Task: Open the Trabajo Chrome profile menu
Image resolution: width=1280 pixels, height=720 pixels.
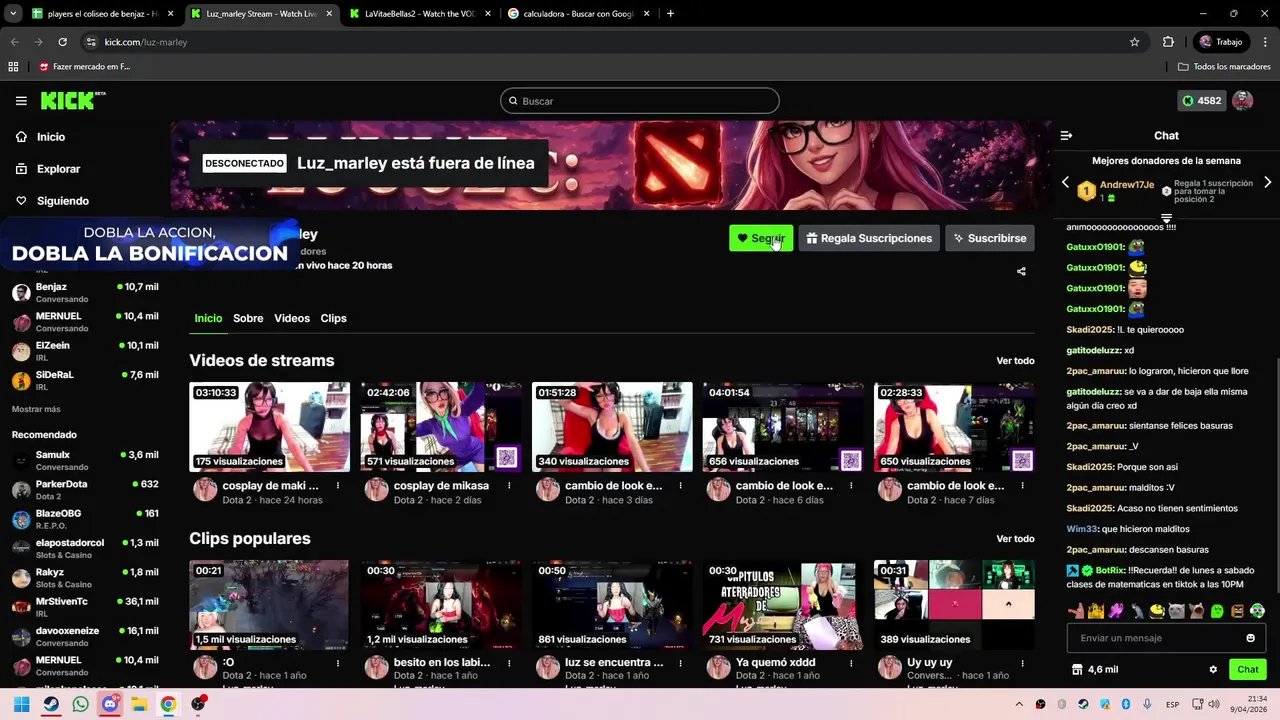Action: (1221, 42)
